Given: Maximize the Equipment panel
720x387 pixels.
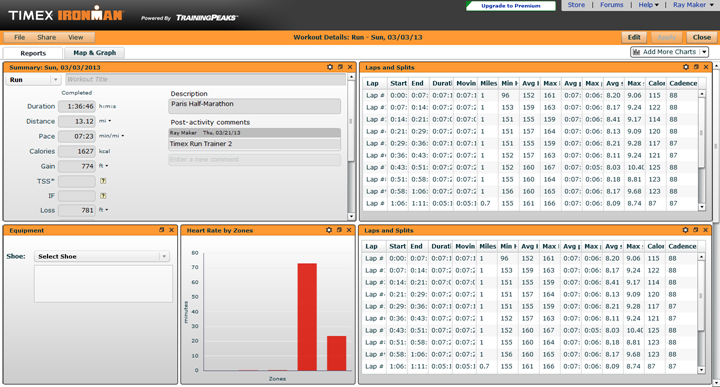Looking at the screenshot, I should tap(162, 230).
